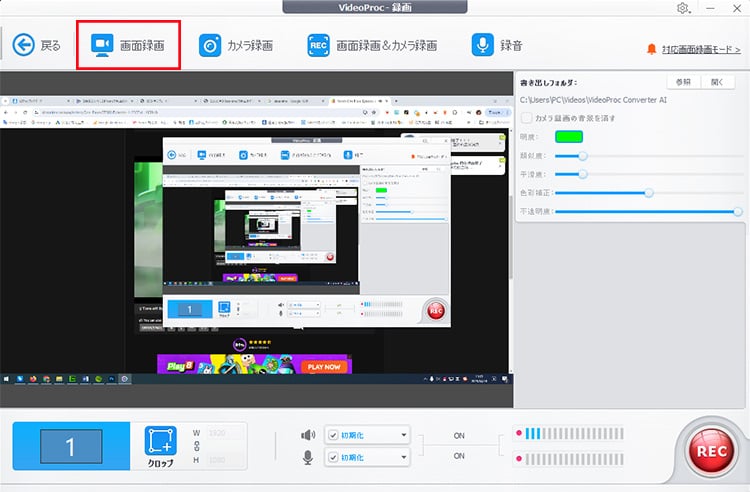Enable カメラ録画の背景を消す checkbox
Viewport: 750px width, 492px height.
526,118
